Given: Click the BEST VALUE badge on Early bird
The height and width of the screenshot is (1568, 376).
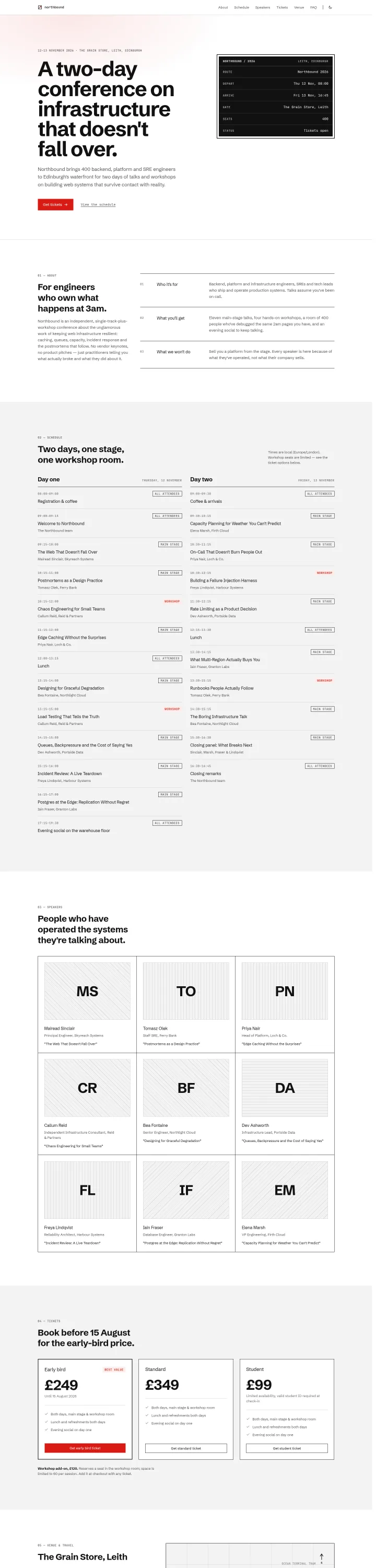Looking at the screenshot, I should [114, 1369].
